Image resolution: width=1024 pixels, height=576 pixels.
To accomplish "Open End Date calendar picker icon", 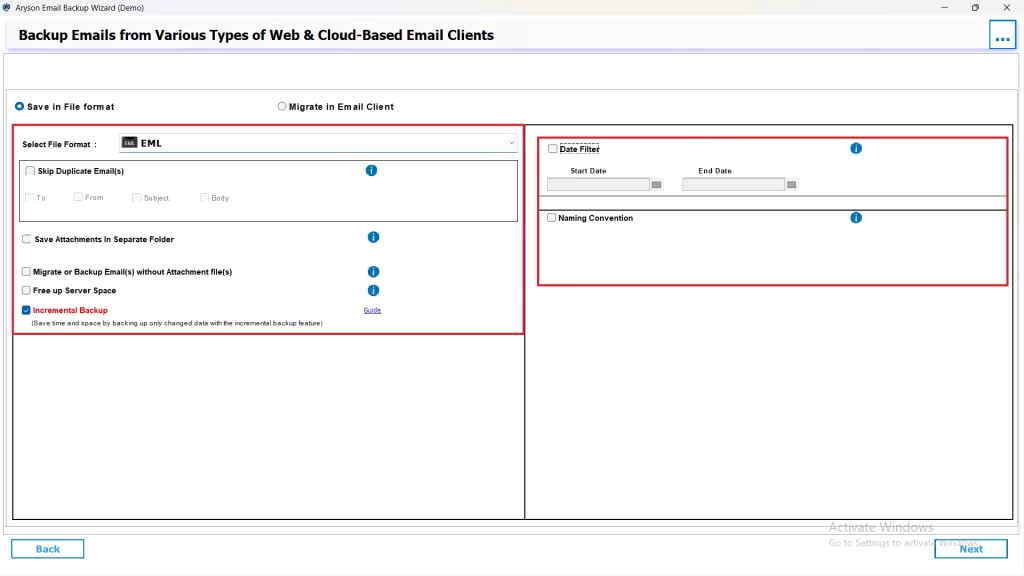I will pyautogui.click(x=791, y=185).
